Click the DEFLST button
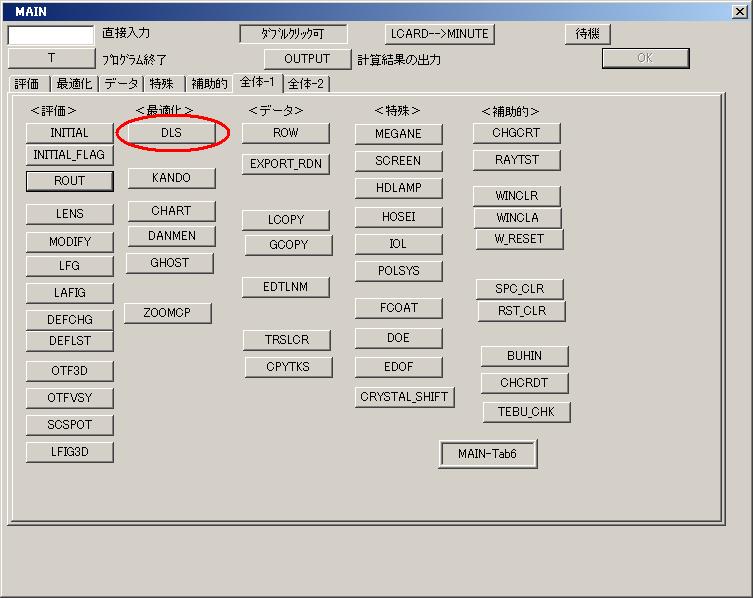753x598 pixels. point(70,341)
